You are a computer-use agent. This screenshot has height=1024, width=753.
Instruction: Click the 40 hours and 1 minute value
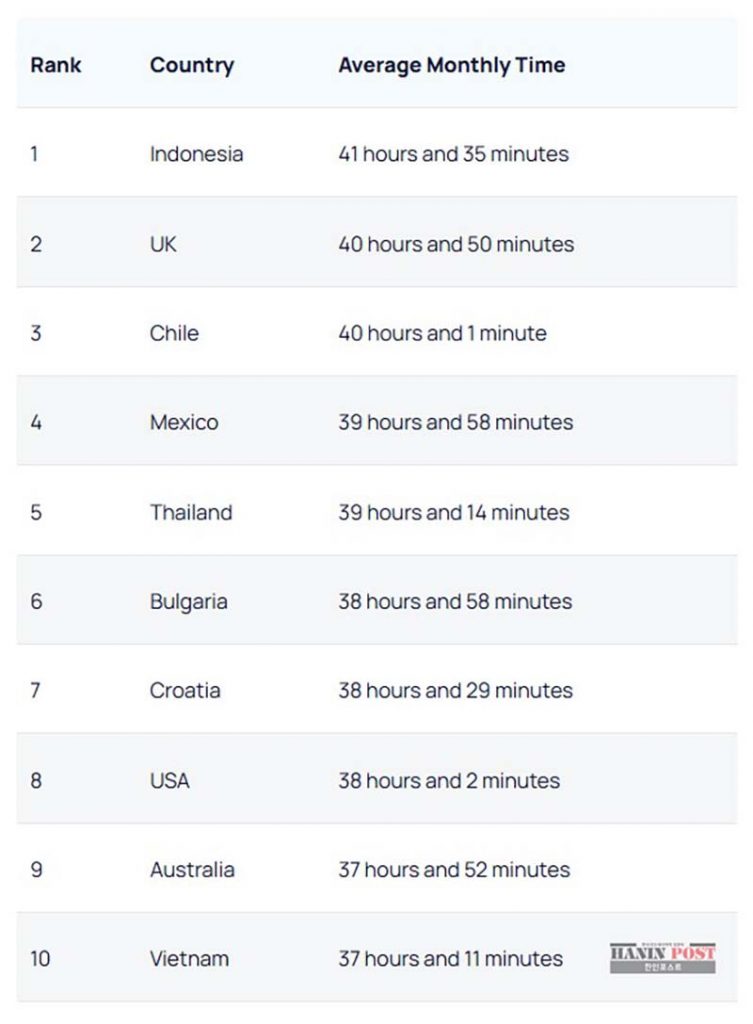coord(442,333)
